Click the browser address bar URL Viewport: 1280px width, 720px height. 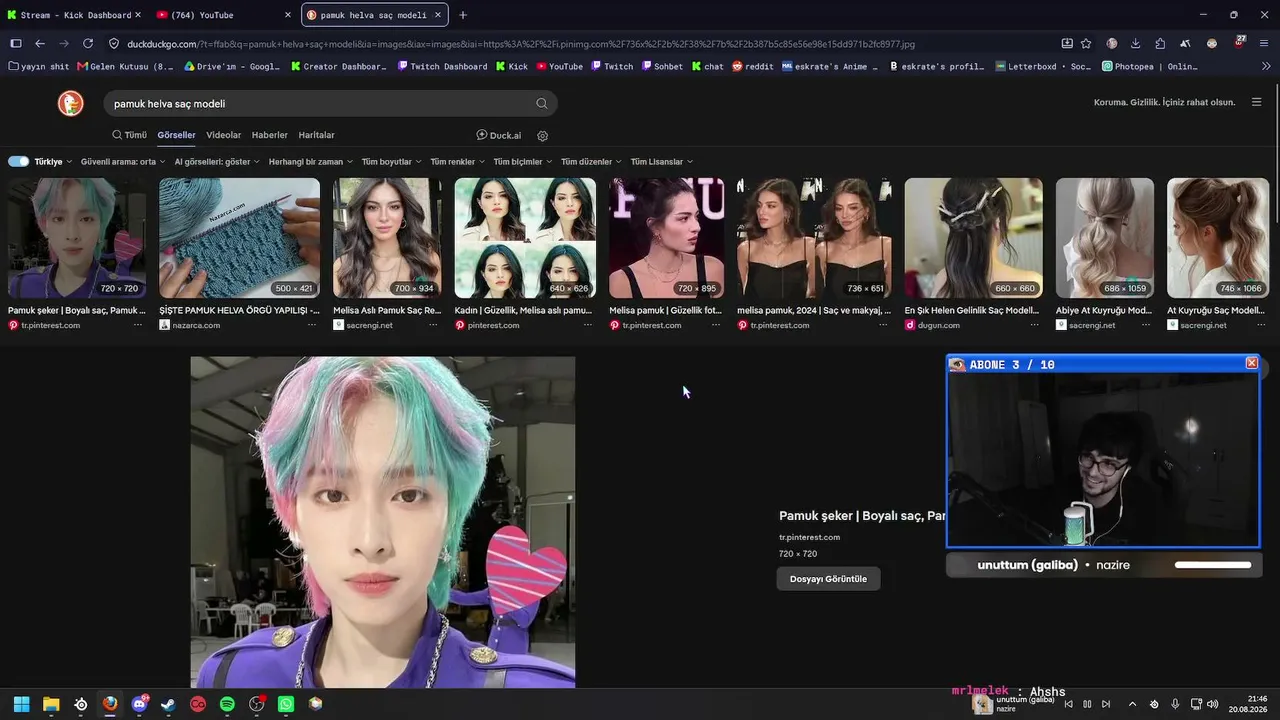click(520, 44)
